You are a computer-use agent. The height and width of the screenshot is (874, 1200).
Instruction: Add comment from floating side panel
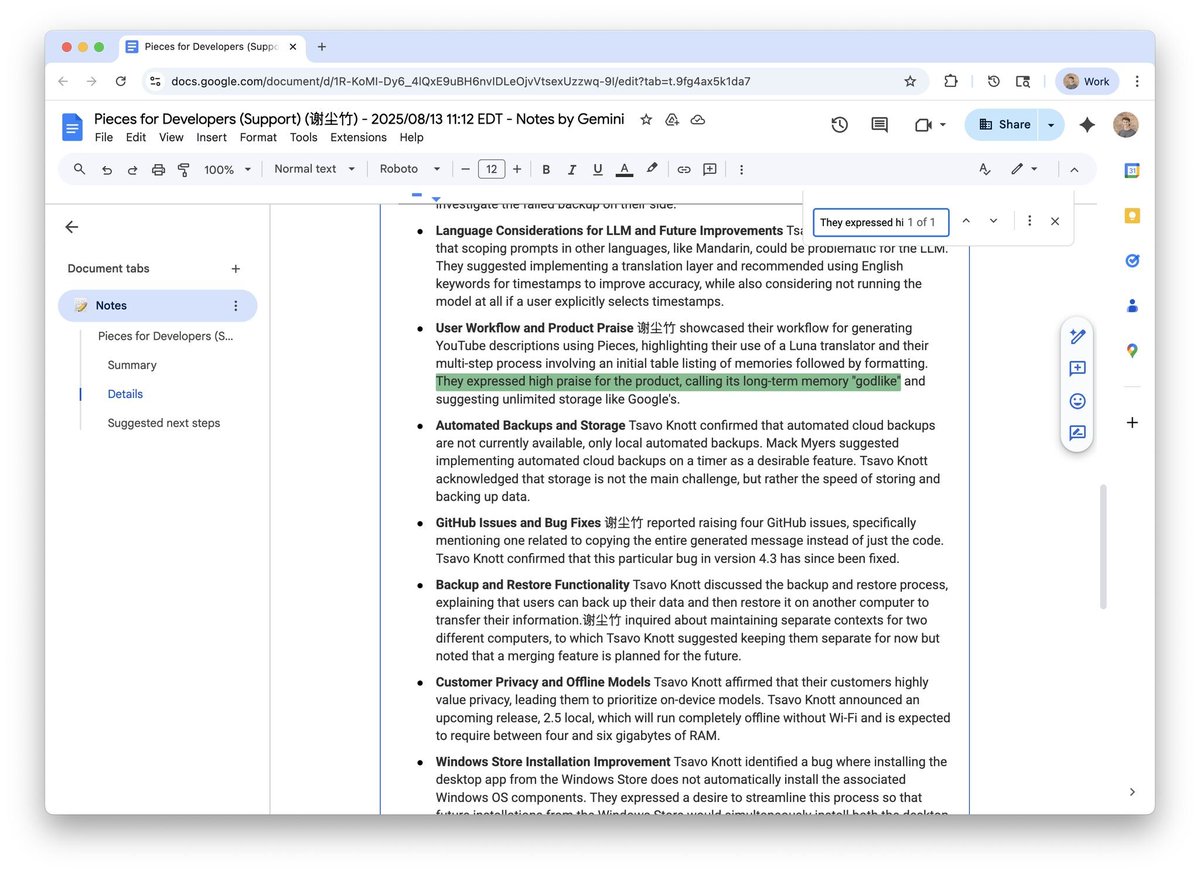(1077, 369)
